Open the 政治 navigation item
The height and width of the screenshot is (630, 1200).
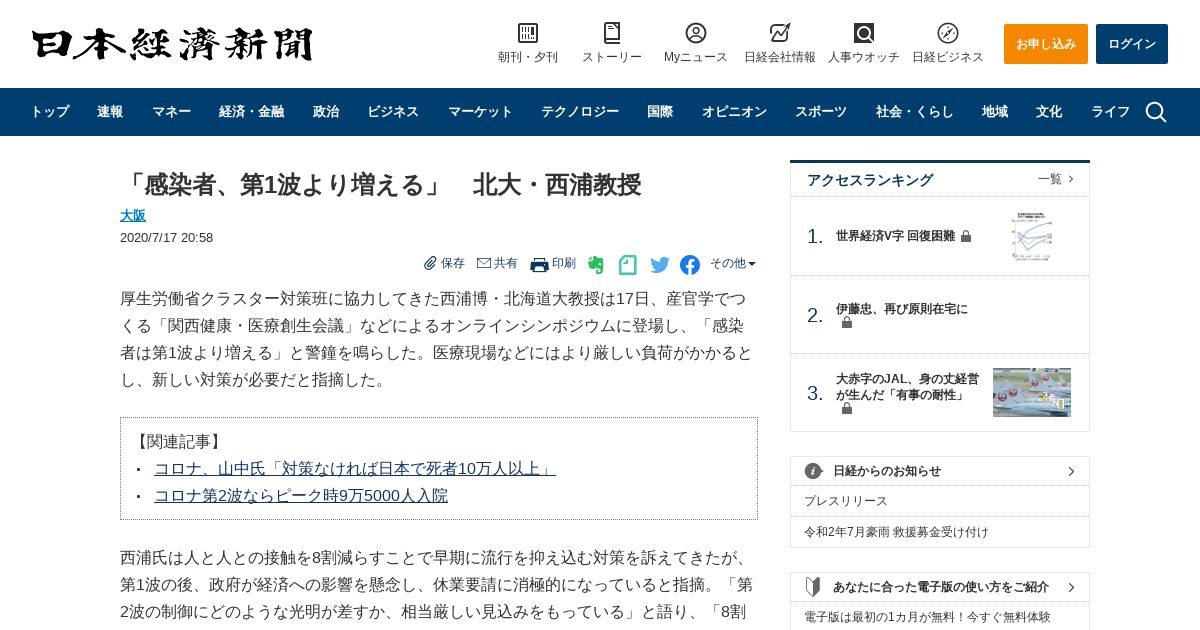[326, 112]
